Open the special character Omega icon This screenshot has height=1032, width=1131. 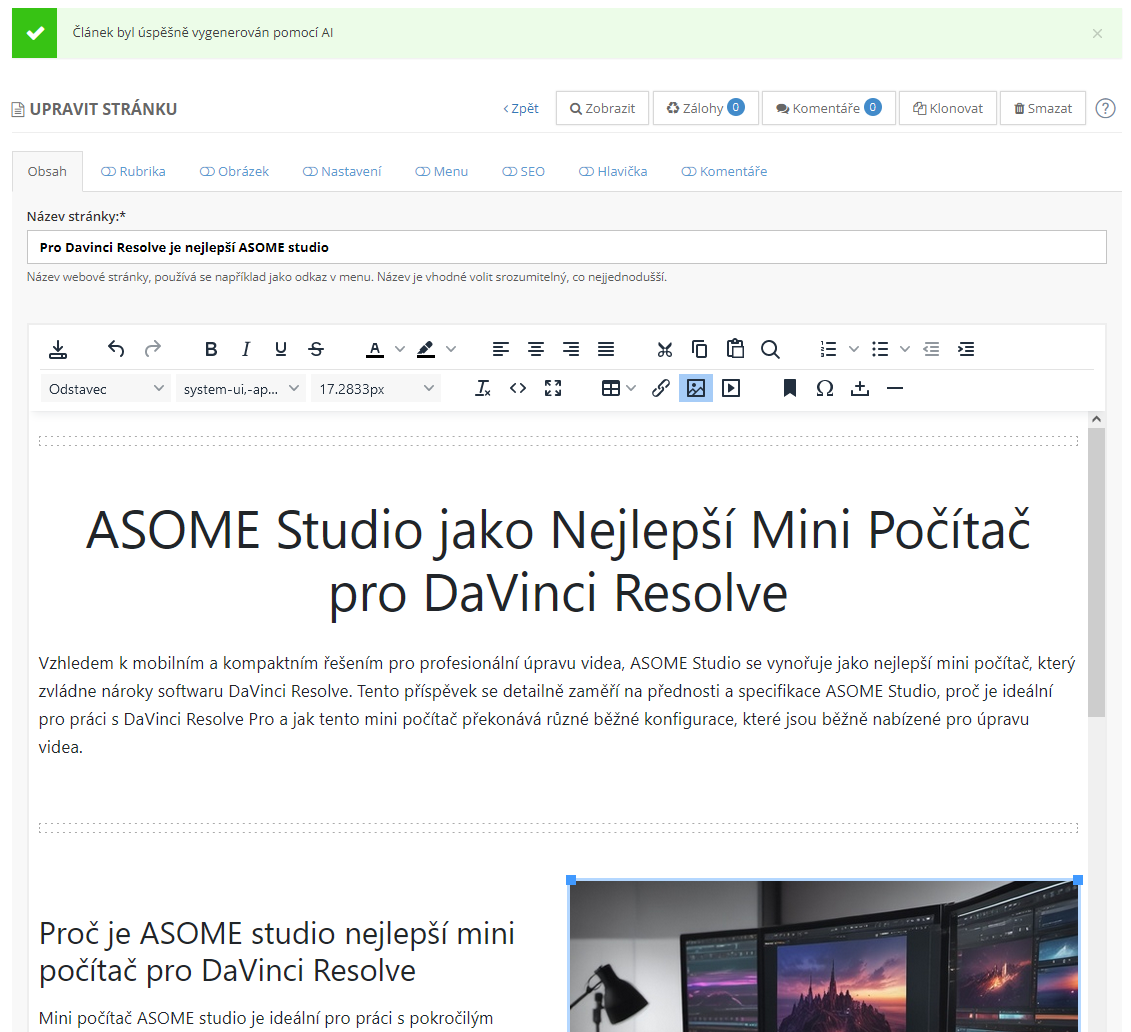point(825,388)
